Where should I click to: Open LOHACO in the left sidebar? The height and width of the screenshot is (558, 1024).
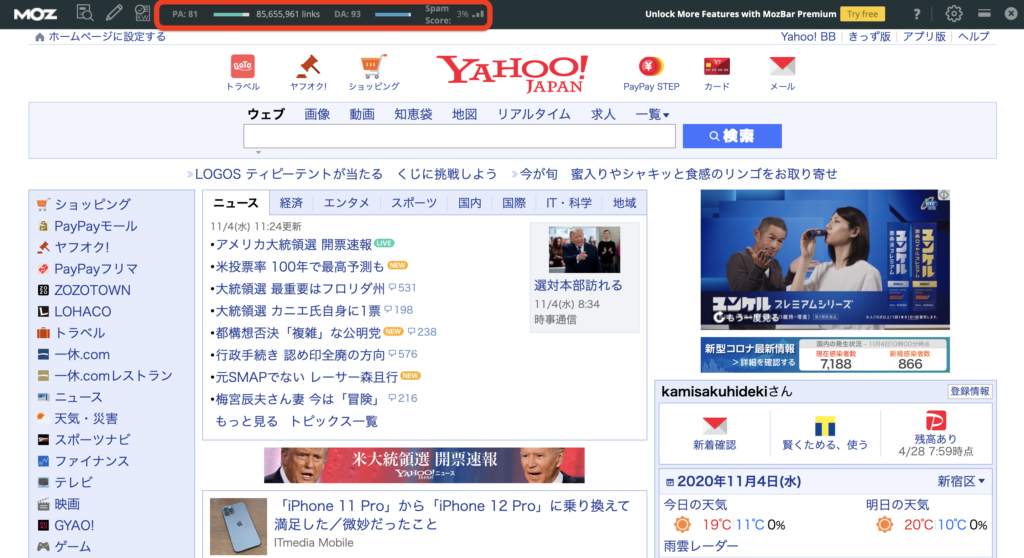coord(82,312)
